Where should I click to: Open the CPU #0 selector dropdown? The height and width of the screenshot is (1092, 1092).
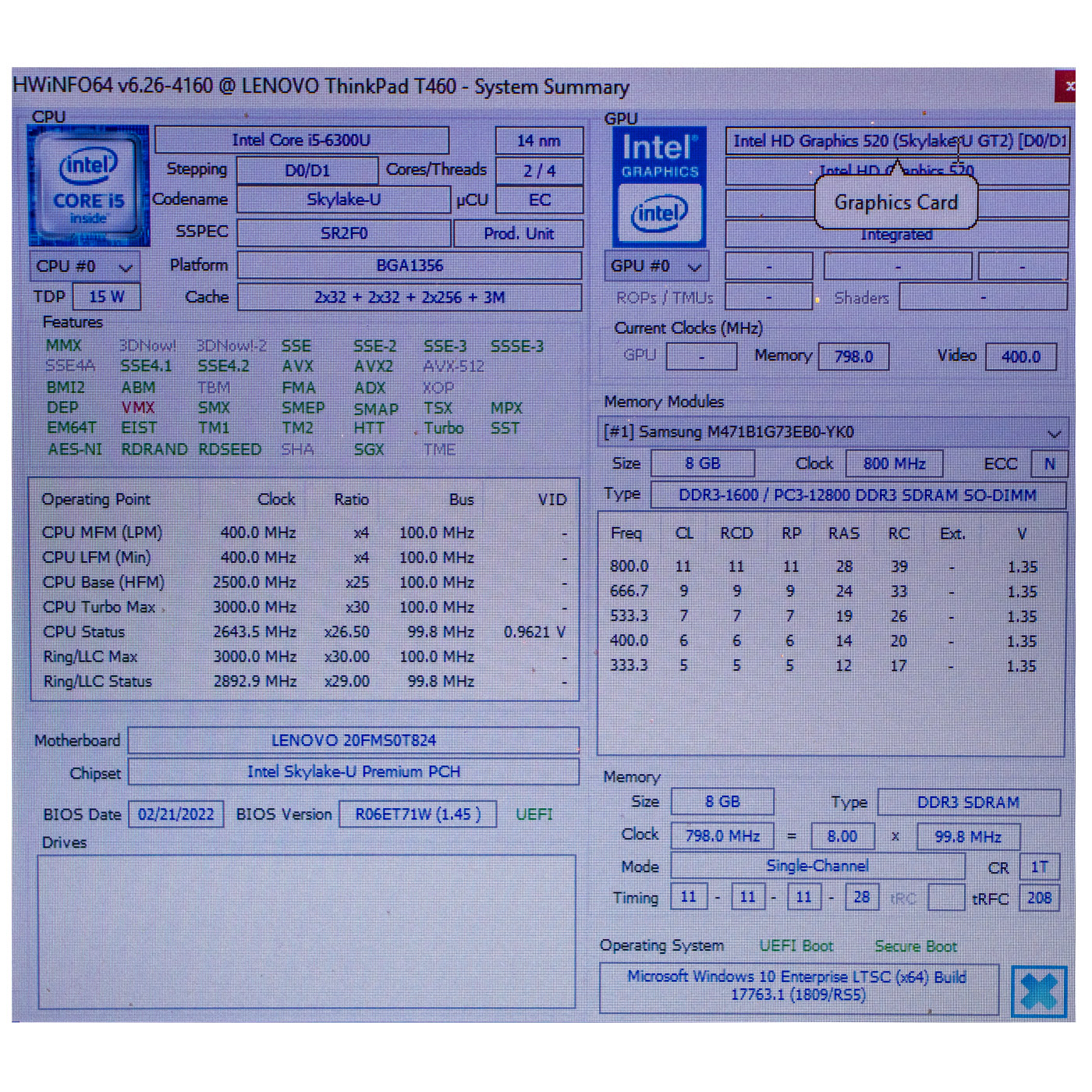tap(84, 267)
